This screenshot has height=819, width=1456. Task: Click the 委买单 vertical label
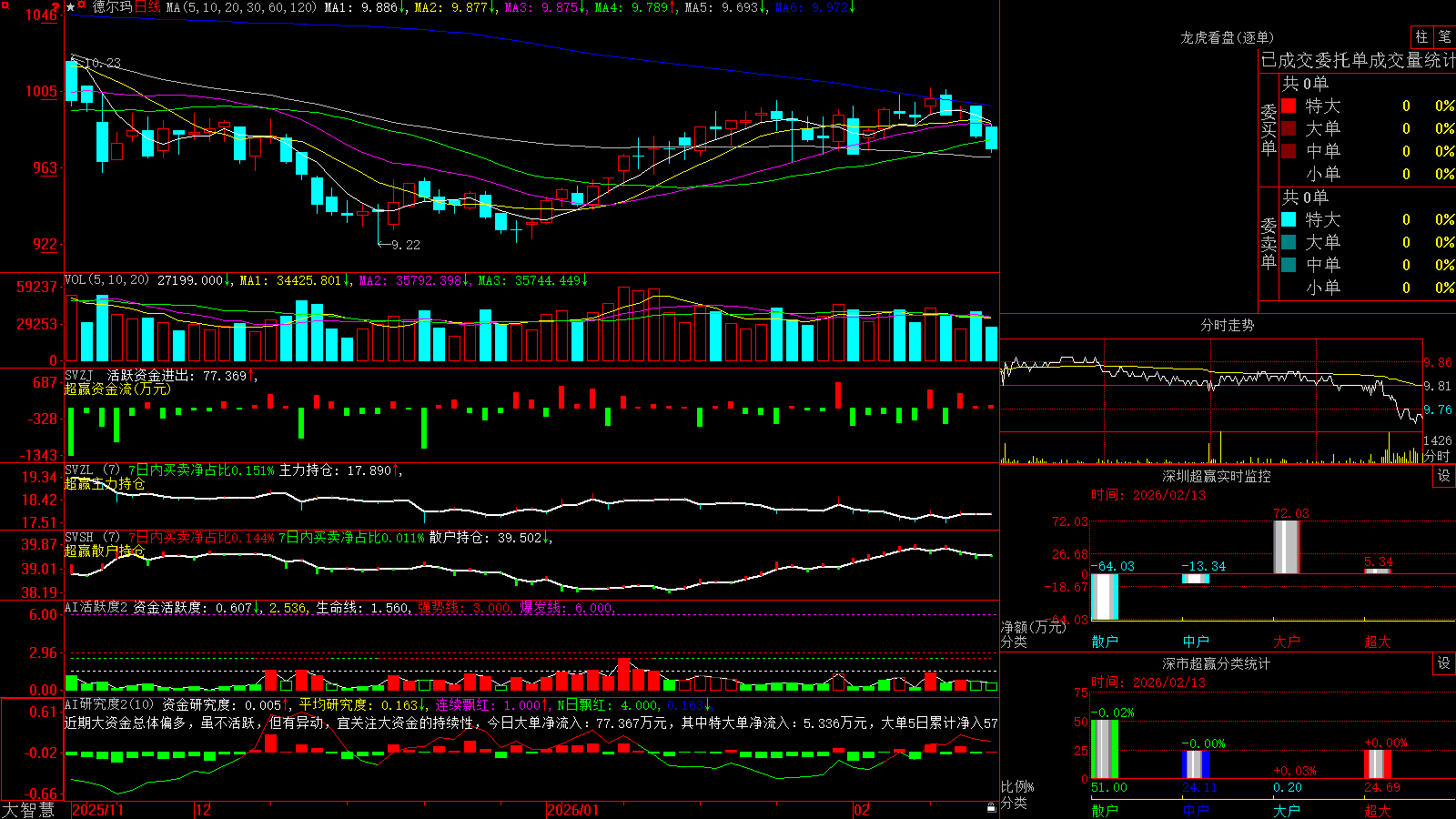[x=1269, y=129]
